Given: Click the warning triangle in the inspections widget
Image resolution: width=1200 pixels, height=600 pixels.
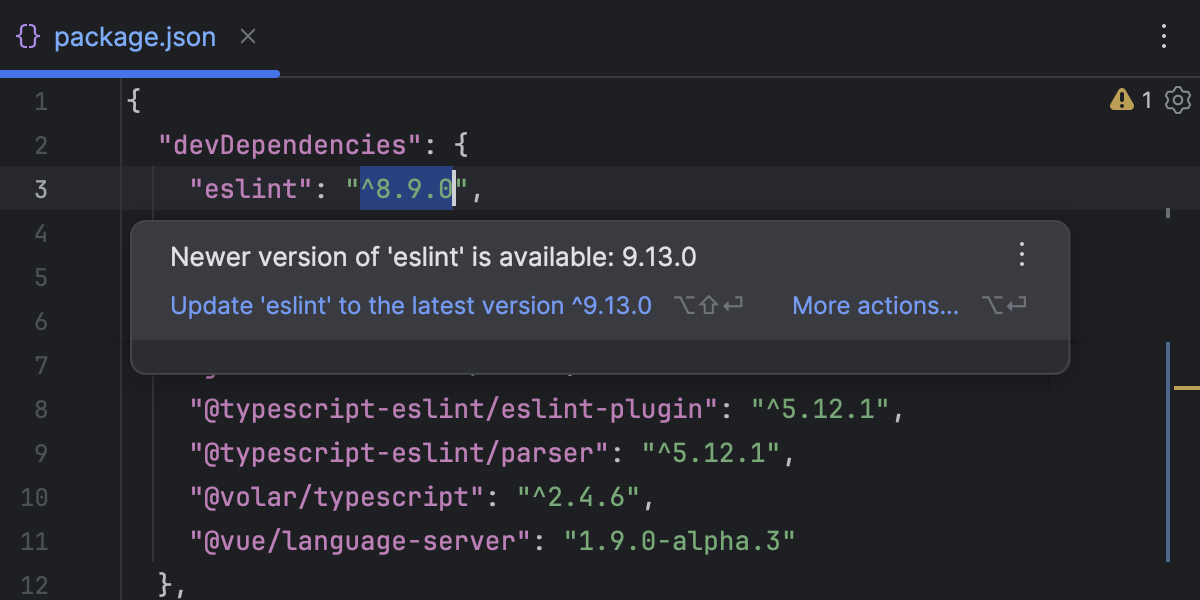Looking at the screenshot, I should (1122, 100).
